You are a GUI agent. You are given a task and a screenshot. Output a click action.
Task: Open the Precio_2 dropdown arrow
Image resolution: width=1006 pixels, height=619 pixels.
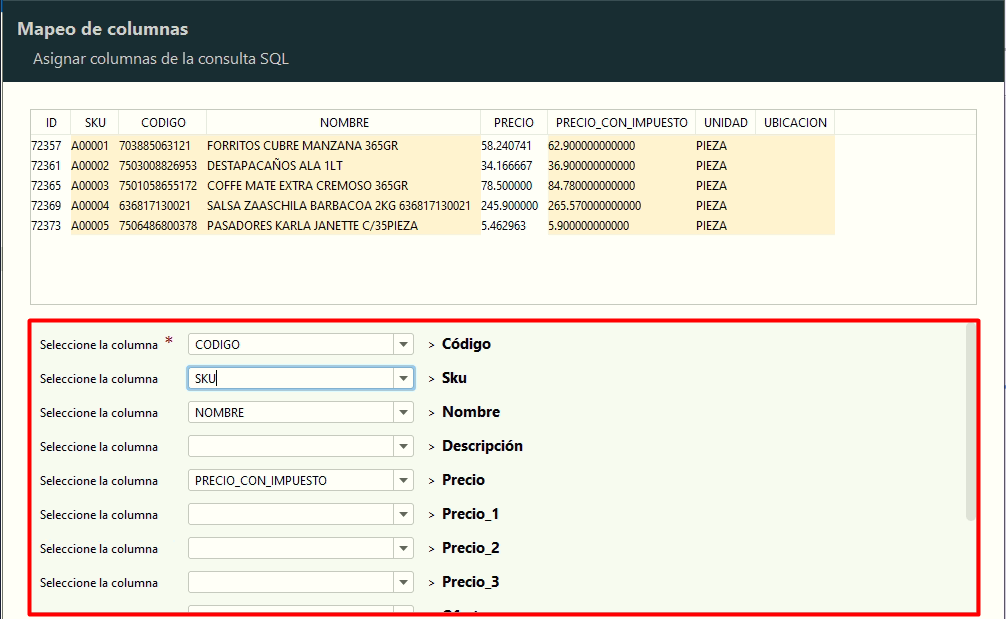click(x=403, y=548)
